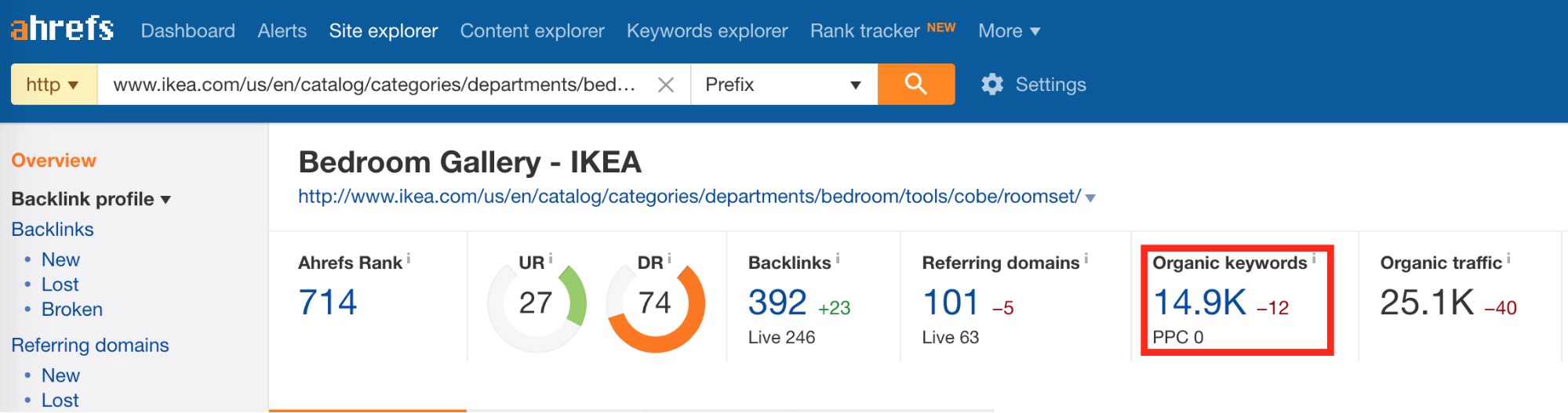
Task: Click the Referring domains info icon
Action: point(1086,258)
